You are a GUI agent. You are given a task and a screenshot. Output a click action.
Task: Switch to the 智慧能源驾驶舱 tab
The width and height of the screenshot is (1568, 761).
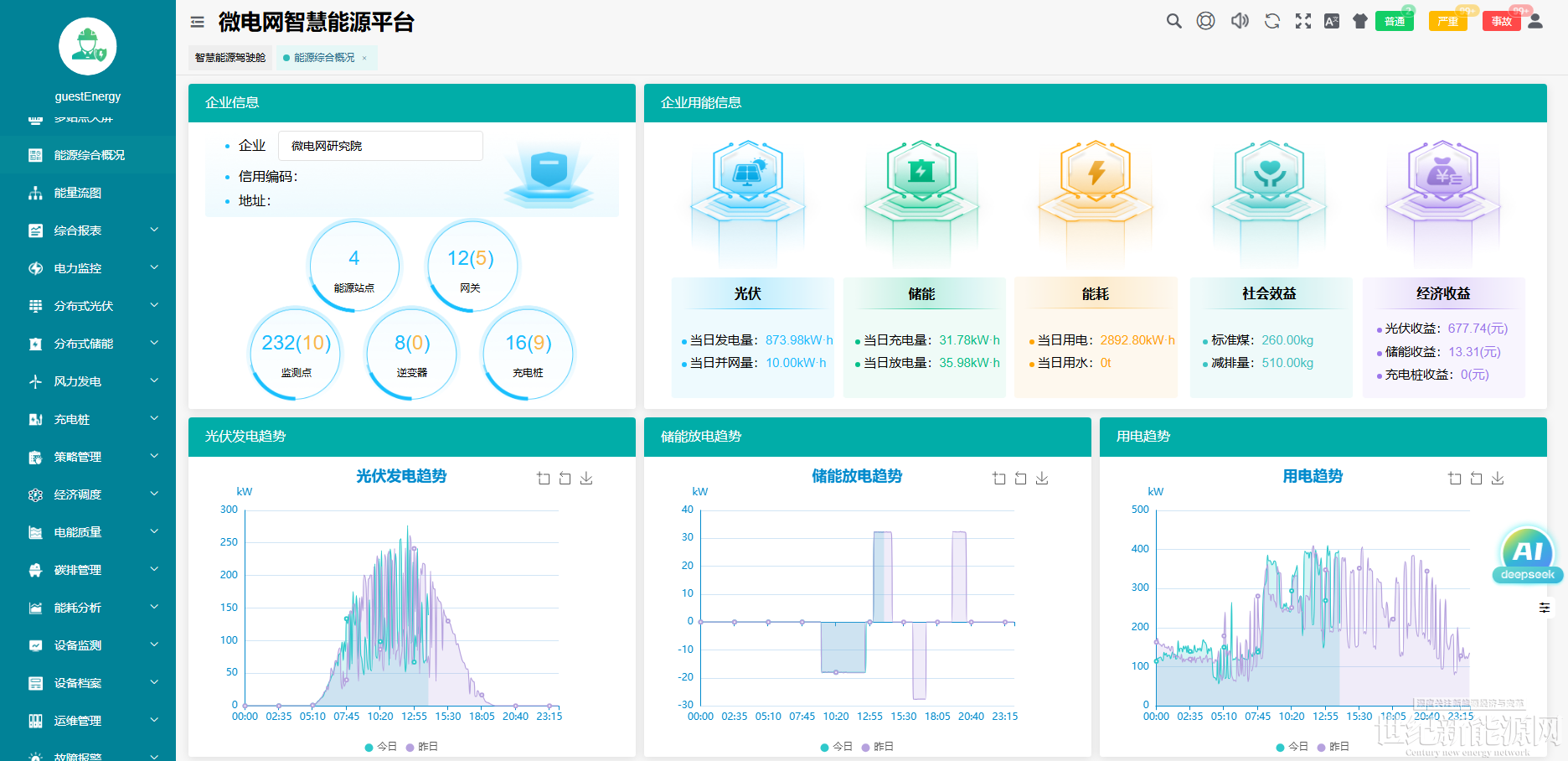coord(230,58)
